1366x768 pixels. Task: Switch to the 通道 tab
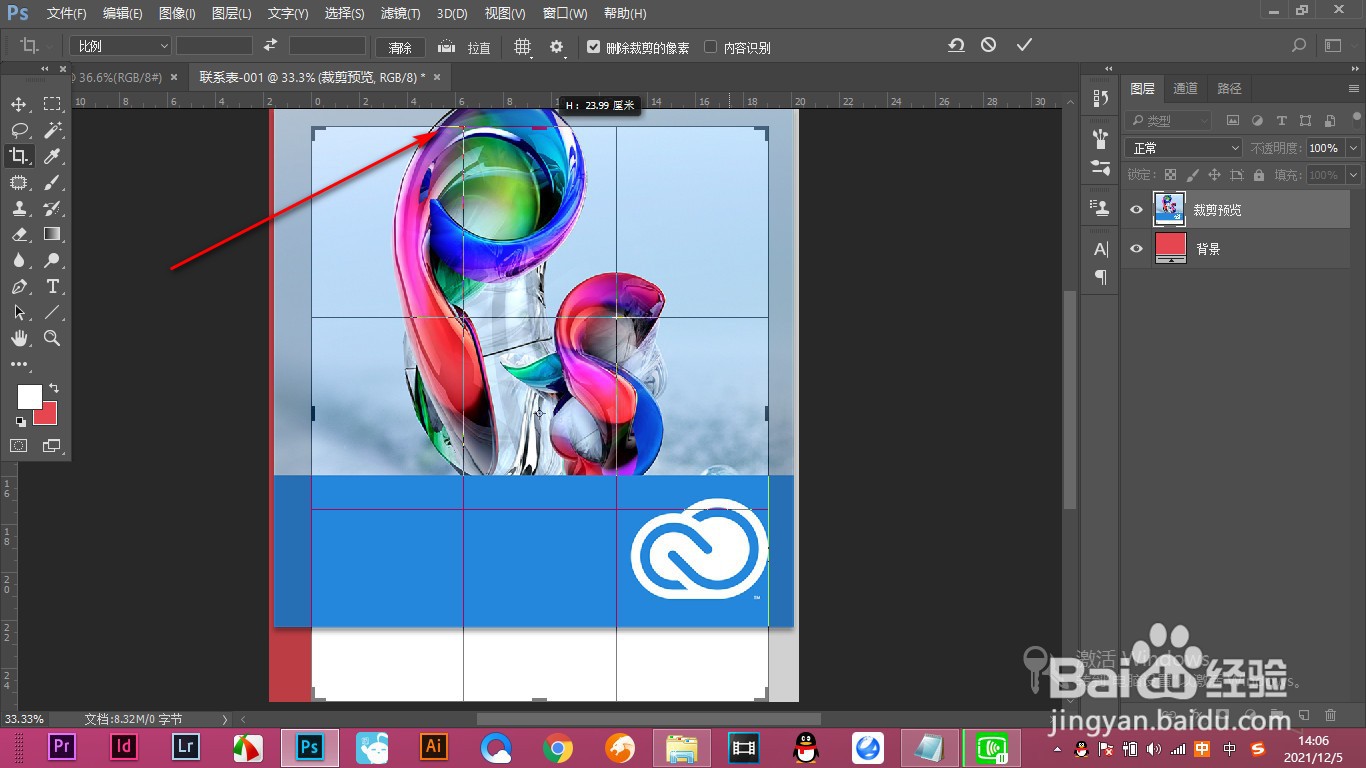(1185, 88)
